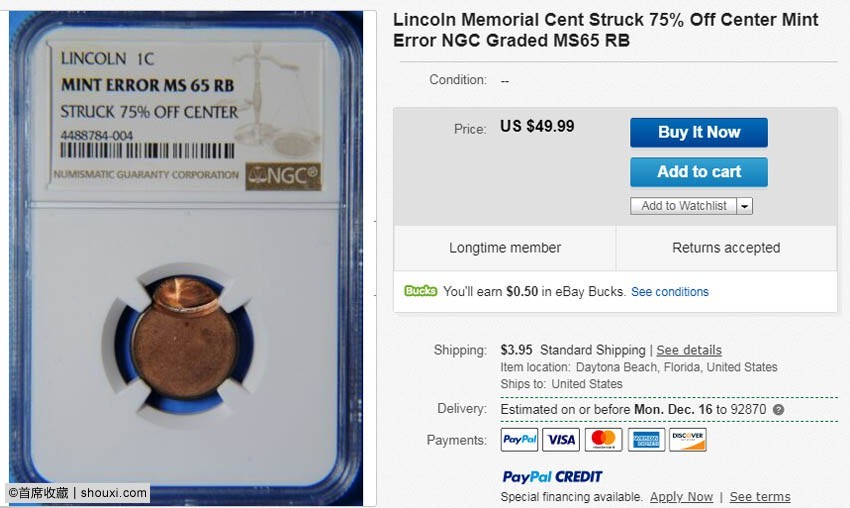Click the Lincoln Memorial Cent listing title
This screenshot has height=508, width=850.
(x=606, y=30)
